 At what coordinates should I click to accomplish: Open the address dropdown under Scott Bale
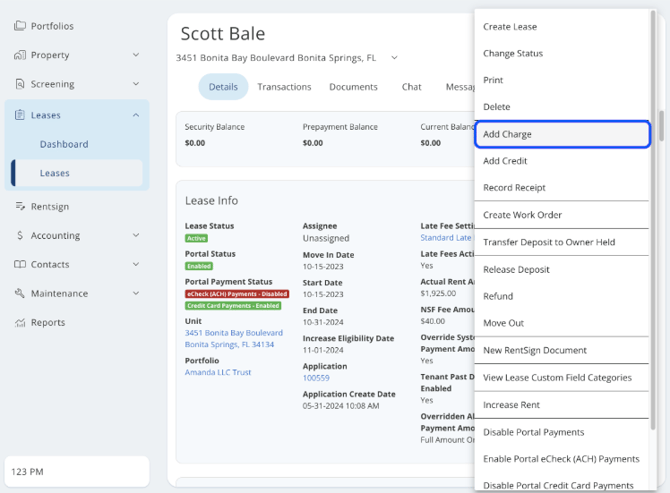coord(394,58)
